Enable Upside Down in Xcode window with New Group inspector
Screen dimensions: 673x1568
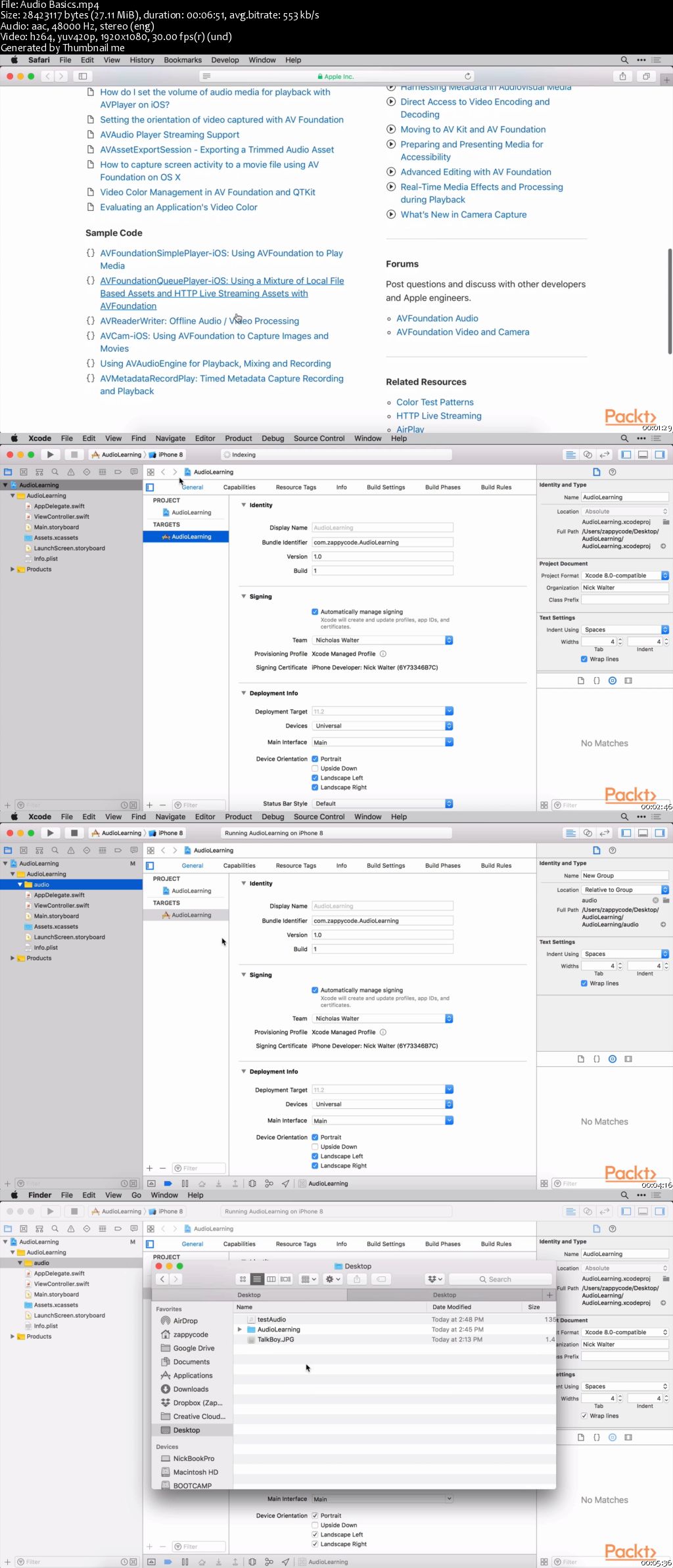click(315, 1147)
